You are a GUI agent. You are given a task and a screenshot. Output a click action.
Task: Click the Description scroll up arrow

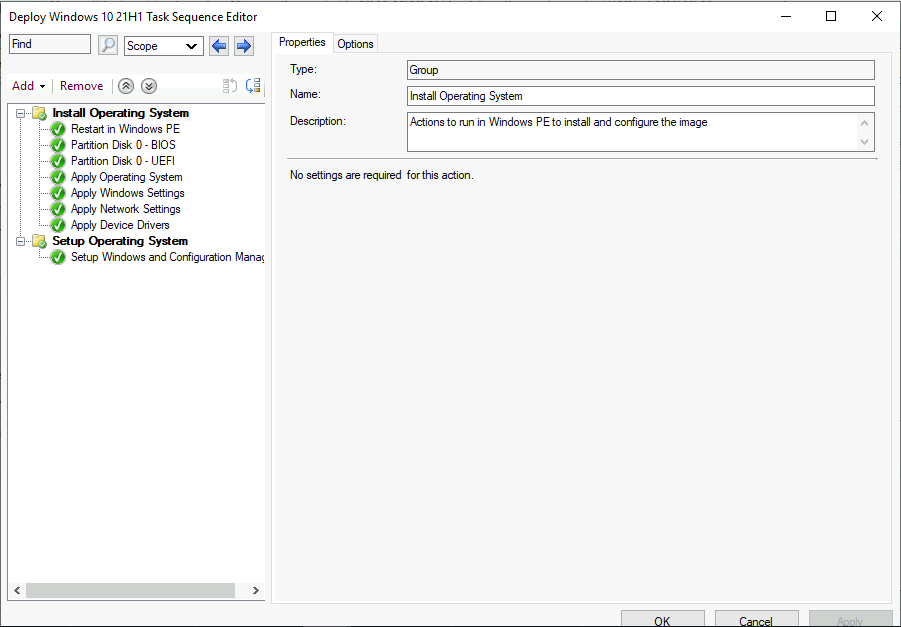click(864, 123)
